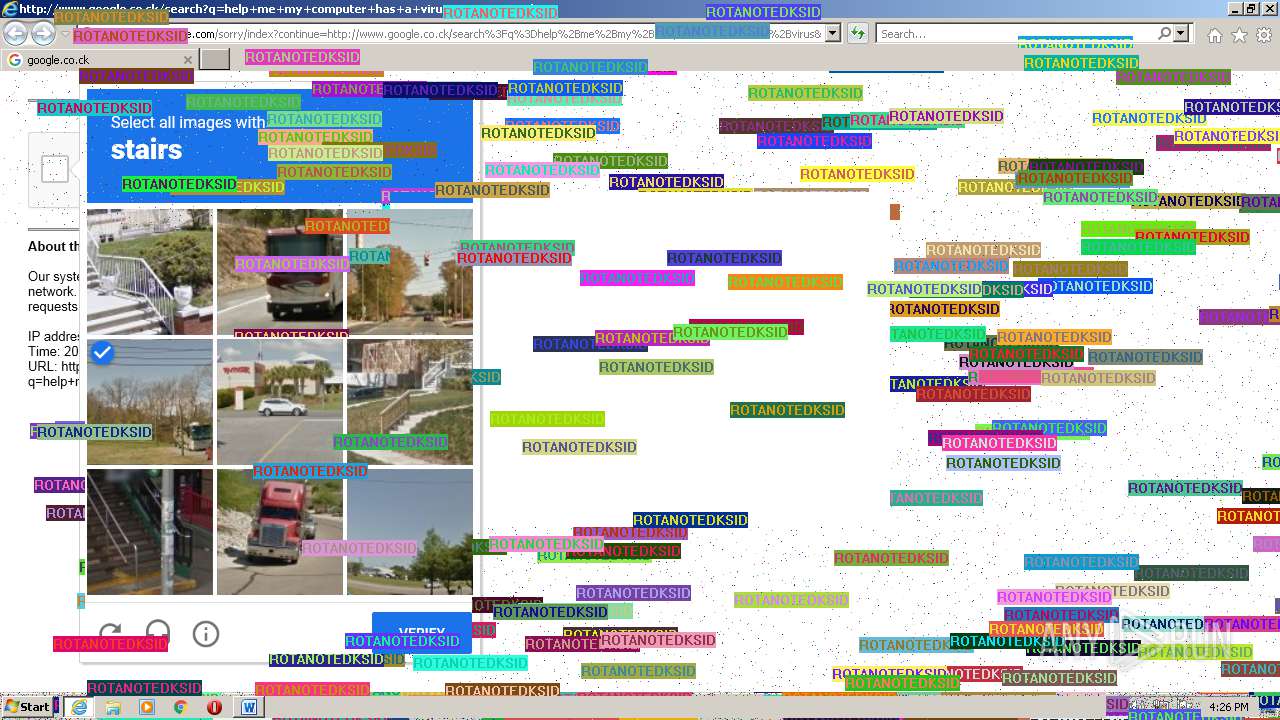Launch Google Chrome from the taskbar
This screenshot has width=1280, height=720.
[181, 707]
